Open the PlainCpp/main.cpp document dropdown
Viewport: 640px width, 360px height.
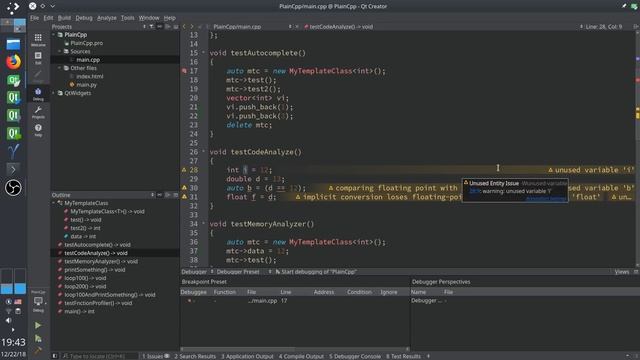[x=252, y=27]
